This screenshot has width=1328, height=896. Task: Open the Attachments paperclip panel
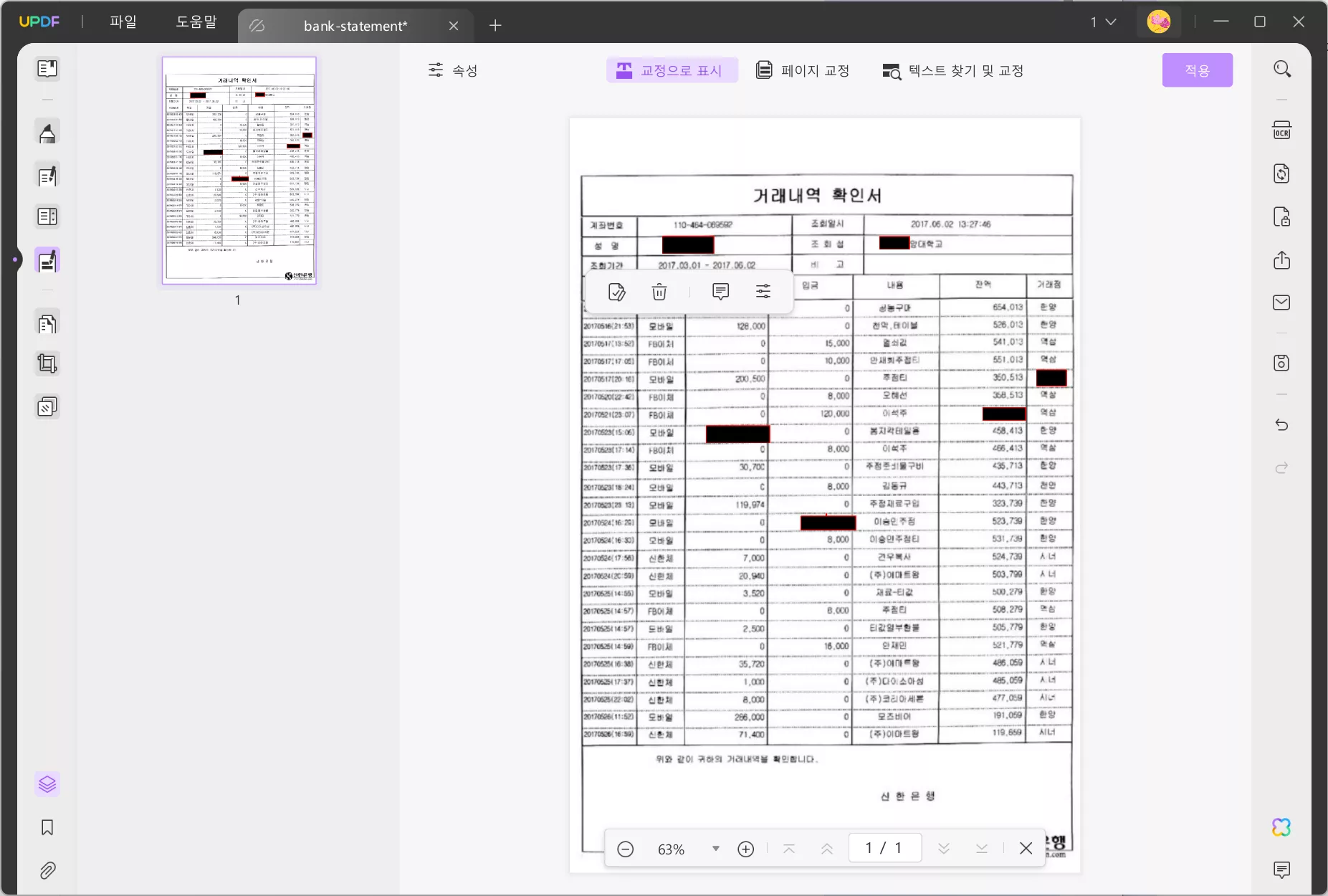tap(47, 871)
